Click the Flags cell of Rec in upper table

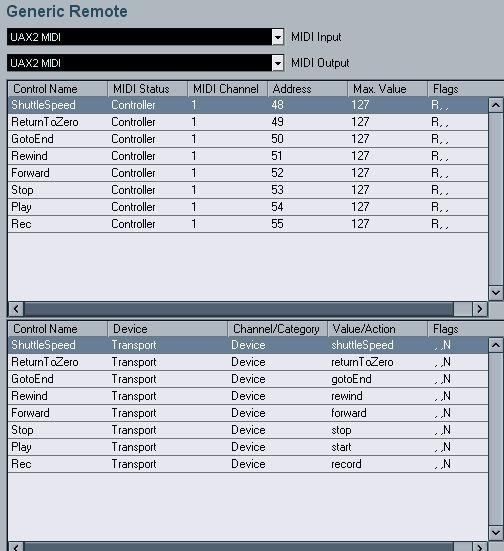coord(440,224)
